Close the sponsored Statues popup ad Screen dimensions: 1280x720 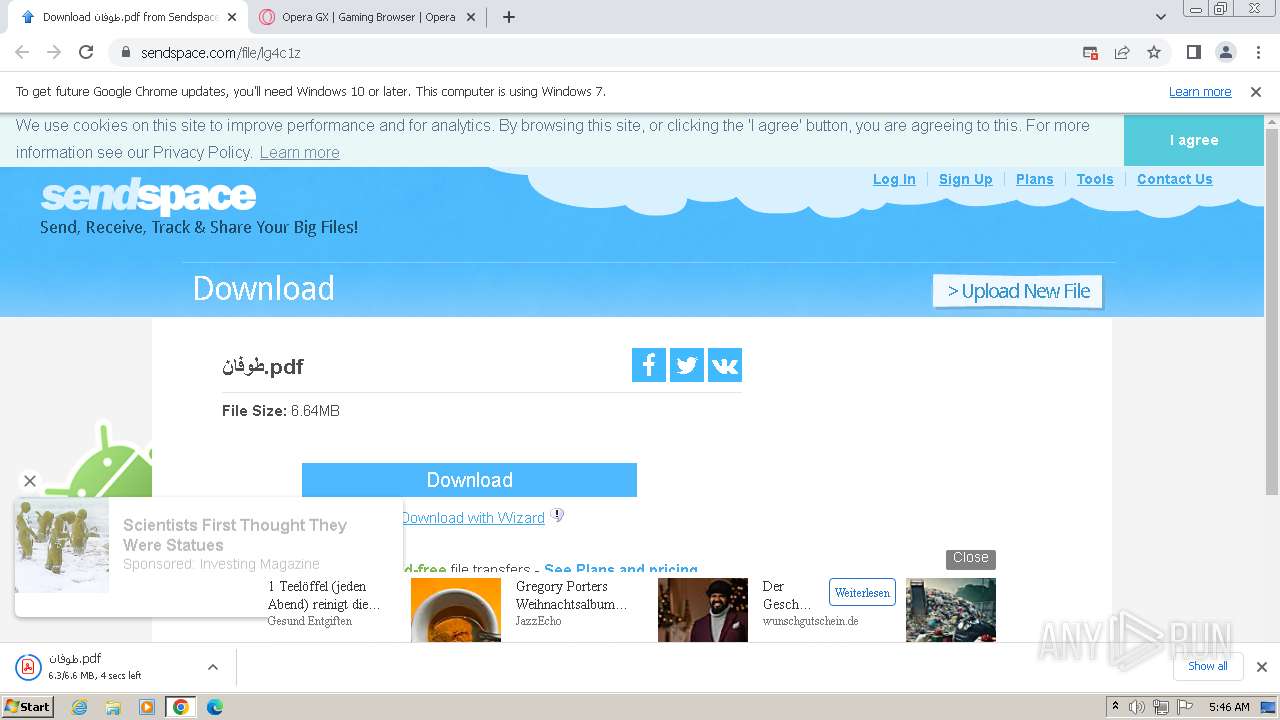[x=30, y=481]
